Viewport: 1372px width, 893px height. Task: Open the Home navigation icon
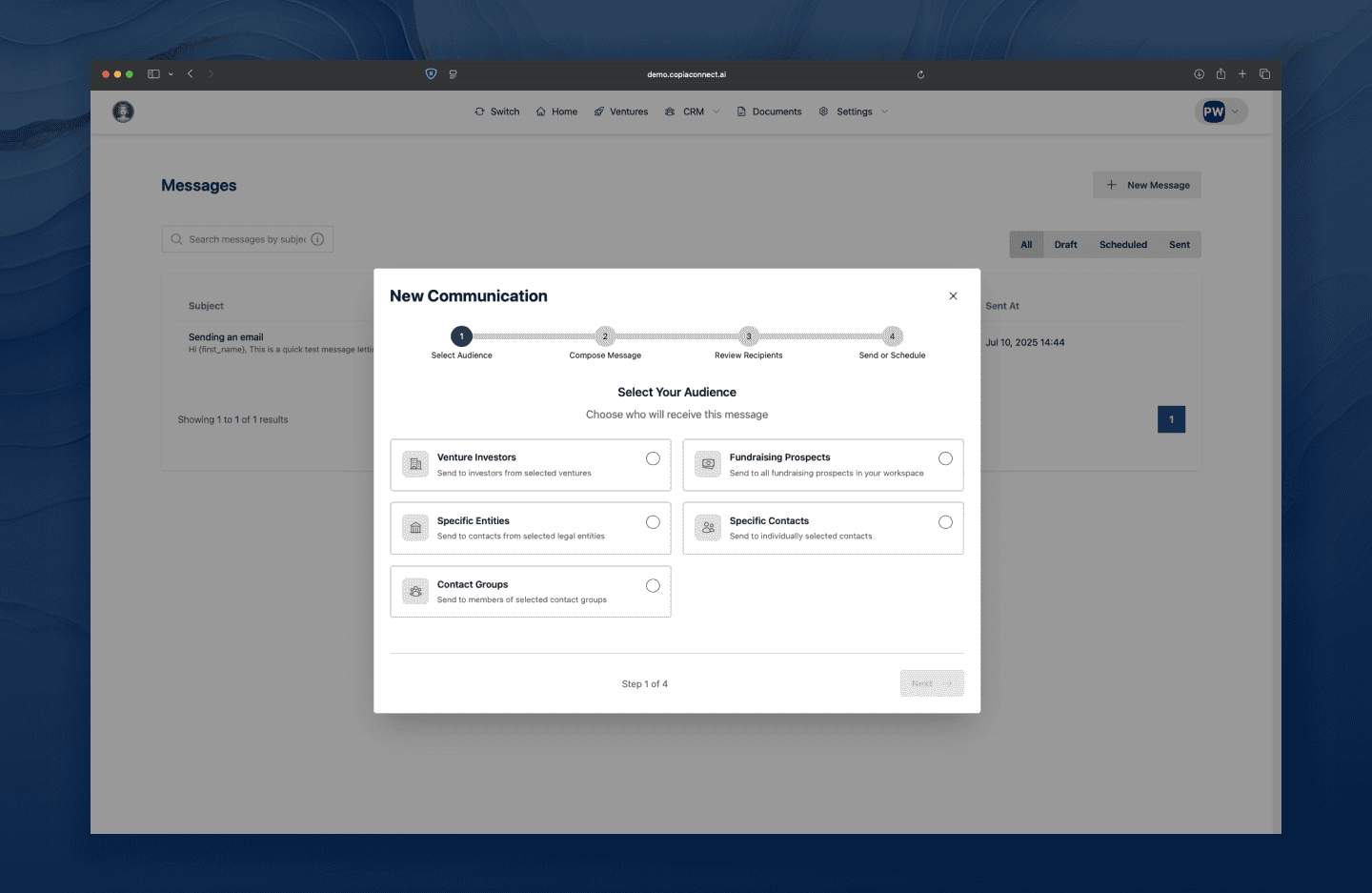pyautogui.click(x=539, y=112)
